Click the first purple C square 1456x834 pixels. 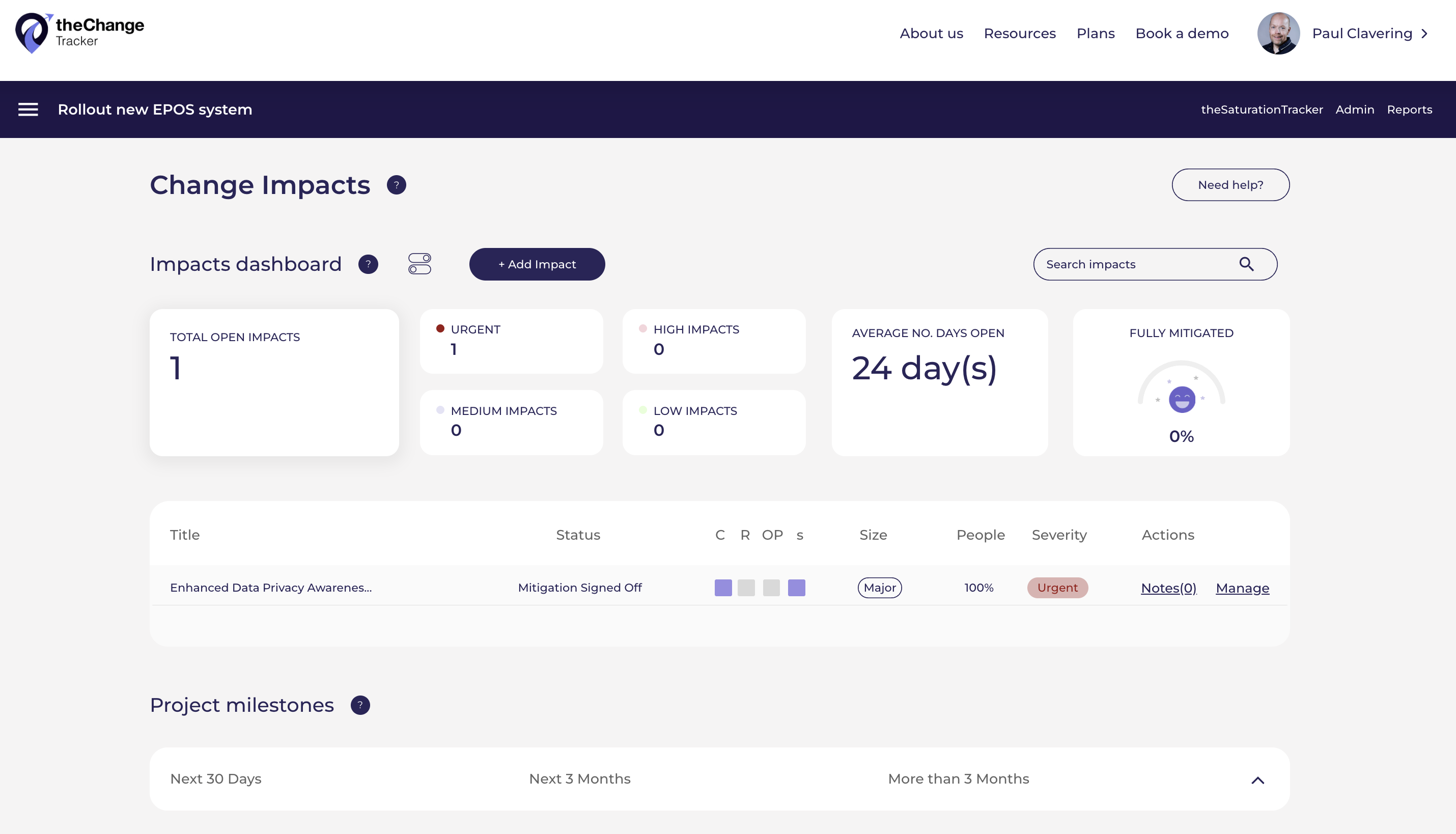[723, 588]
